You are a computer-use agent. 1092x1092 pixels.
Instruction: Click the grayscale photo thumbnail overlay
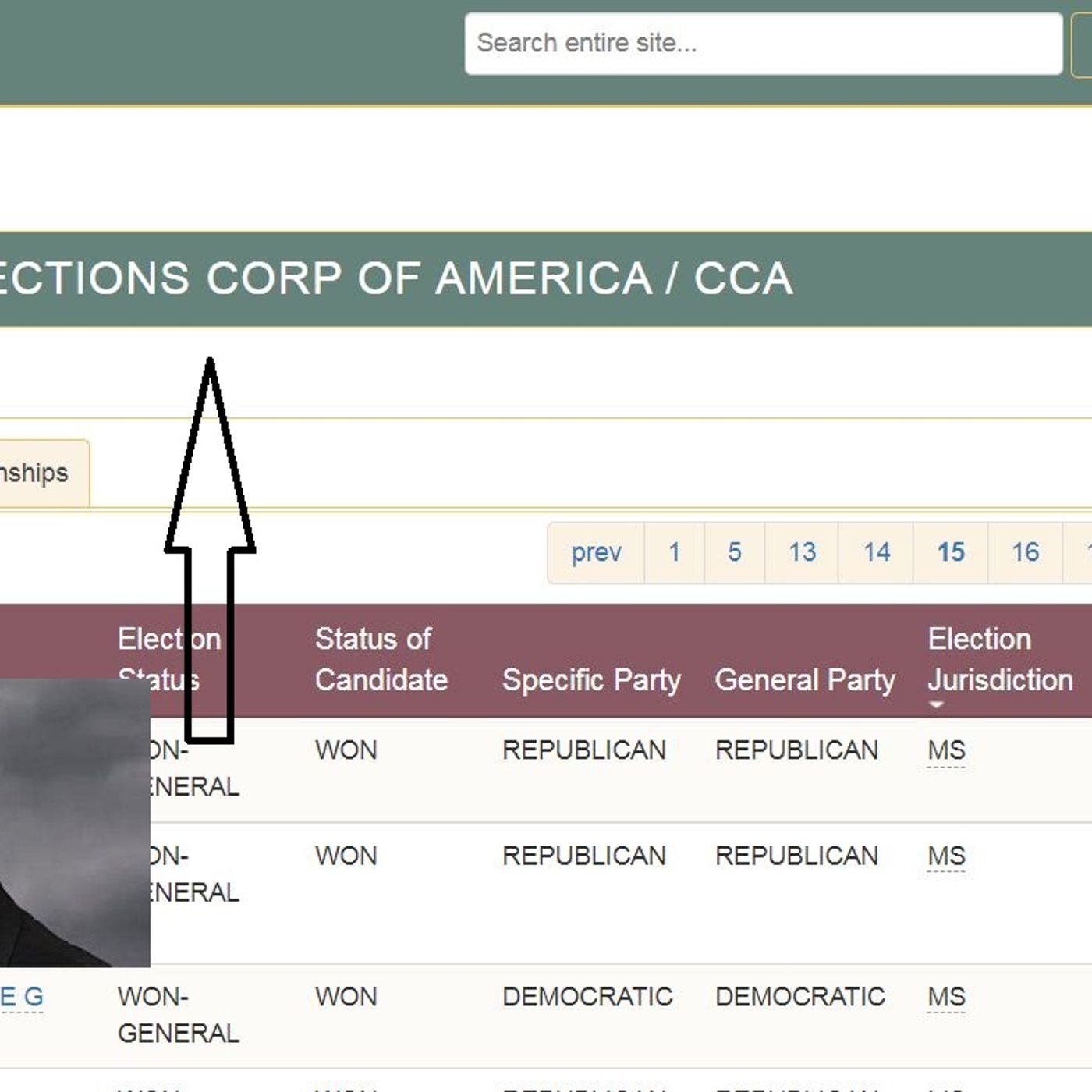tap(74, 823)
